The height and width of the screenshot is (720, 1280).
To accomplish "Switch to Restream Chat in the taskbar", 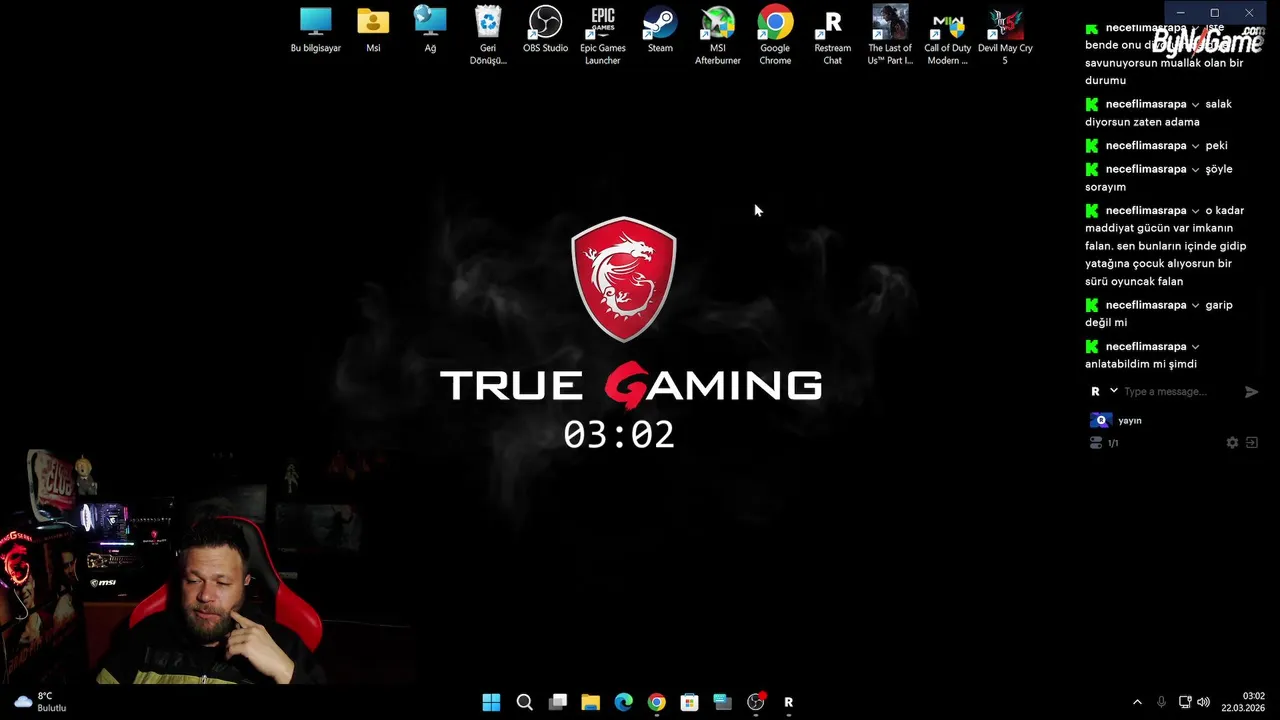I will coord(788,702).
